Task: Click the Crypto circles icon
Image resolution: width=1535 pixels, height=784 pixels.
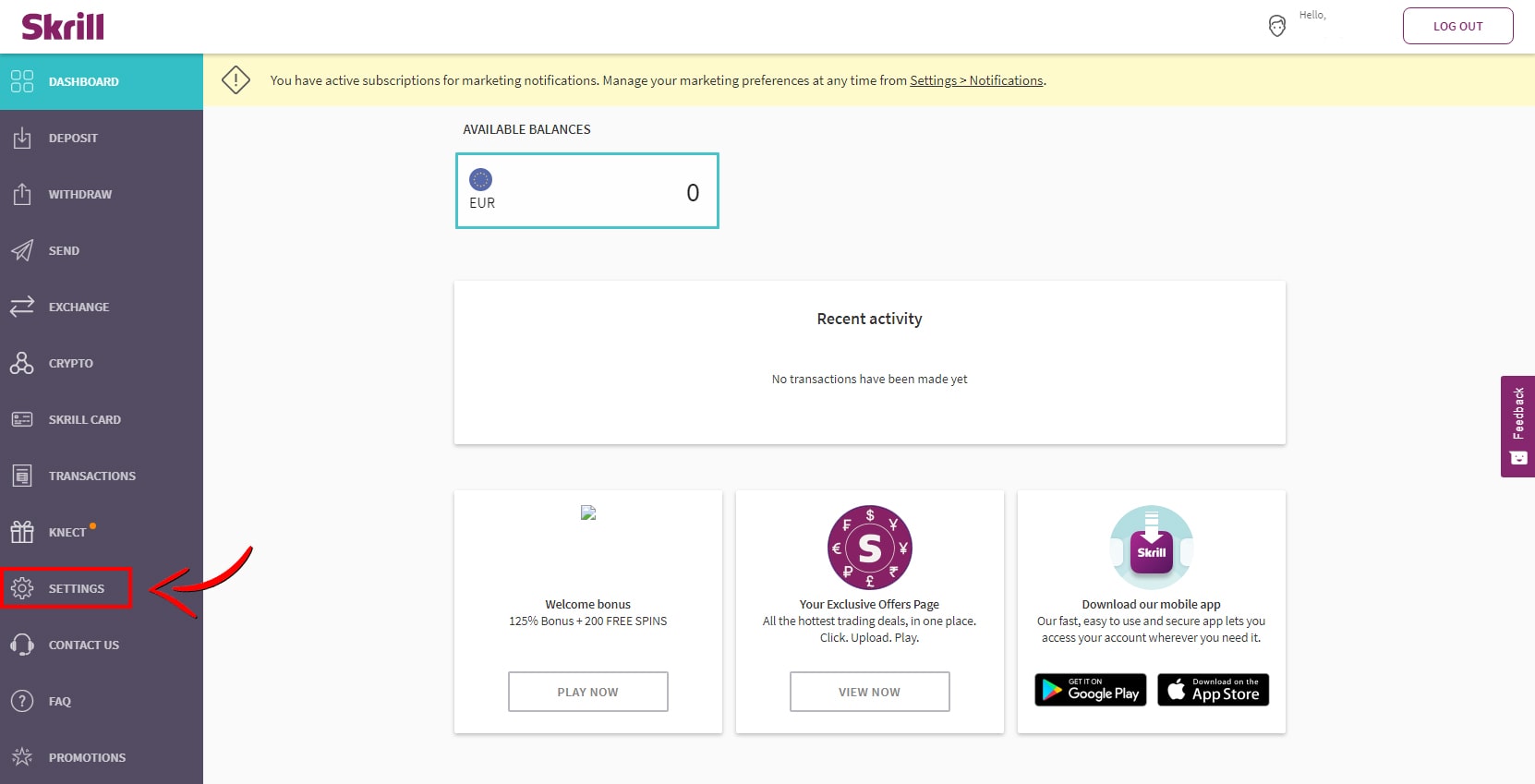Action: click(x=22, y=363)
